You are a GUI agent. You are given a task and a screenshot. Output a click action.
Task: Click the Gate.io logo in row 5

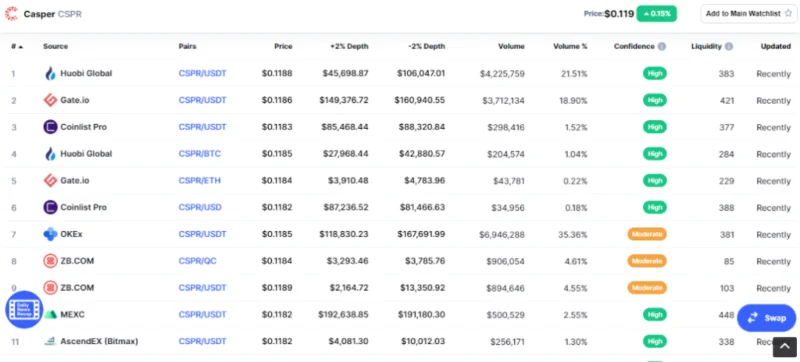[50, 180]
